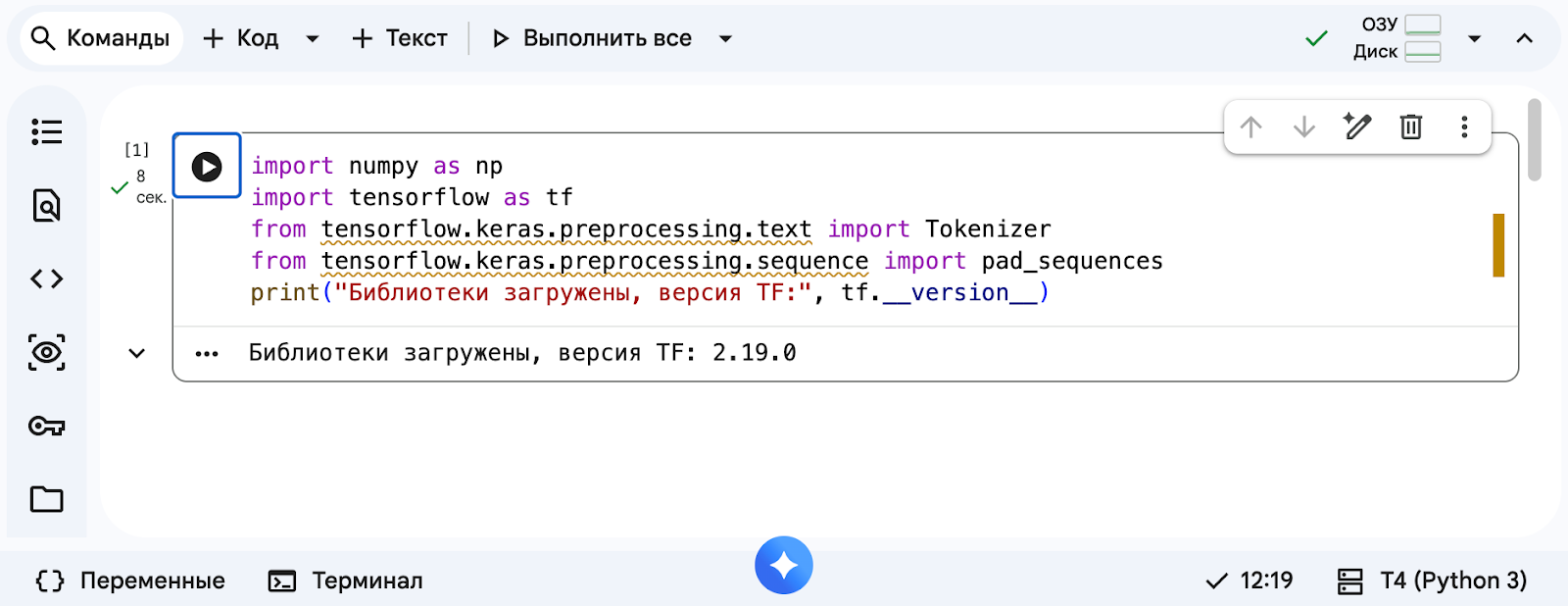Open the data inspector eye icon
The height and width of the screenshot is (606, 1568).
(46, 352)
